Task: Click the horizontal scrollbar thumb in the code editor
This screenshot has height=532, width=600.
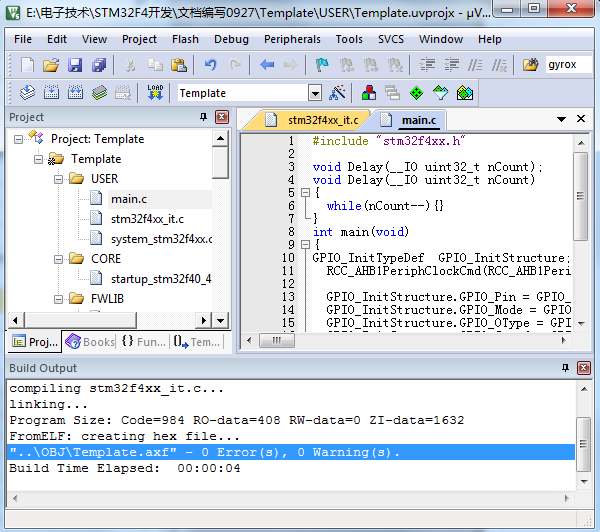Action: coord(277,340)
